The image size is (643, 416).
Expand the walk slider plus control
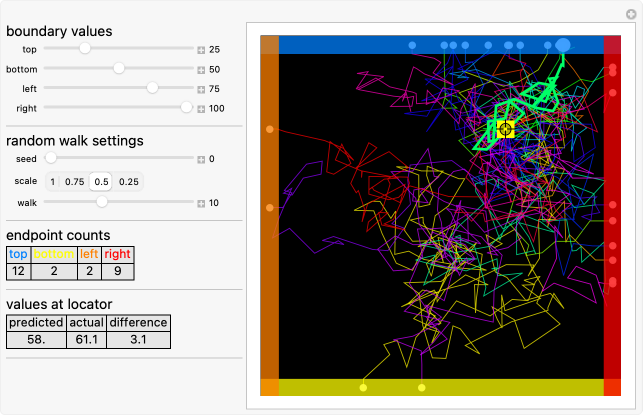[201, 203]
